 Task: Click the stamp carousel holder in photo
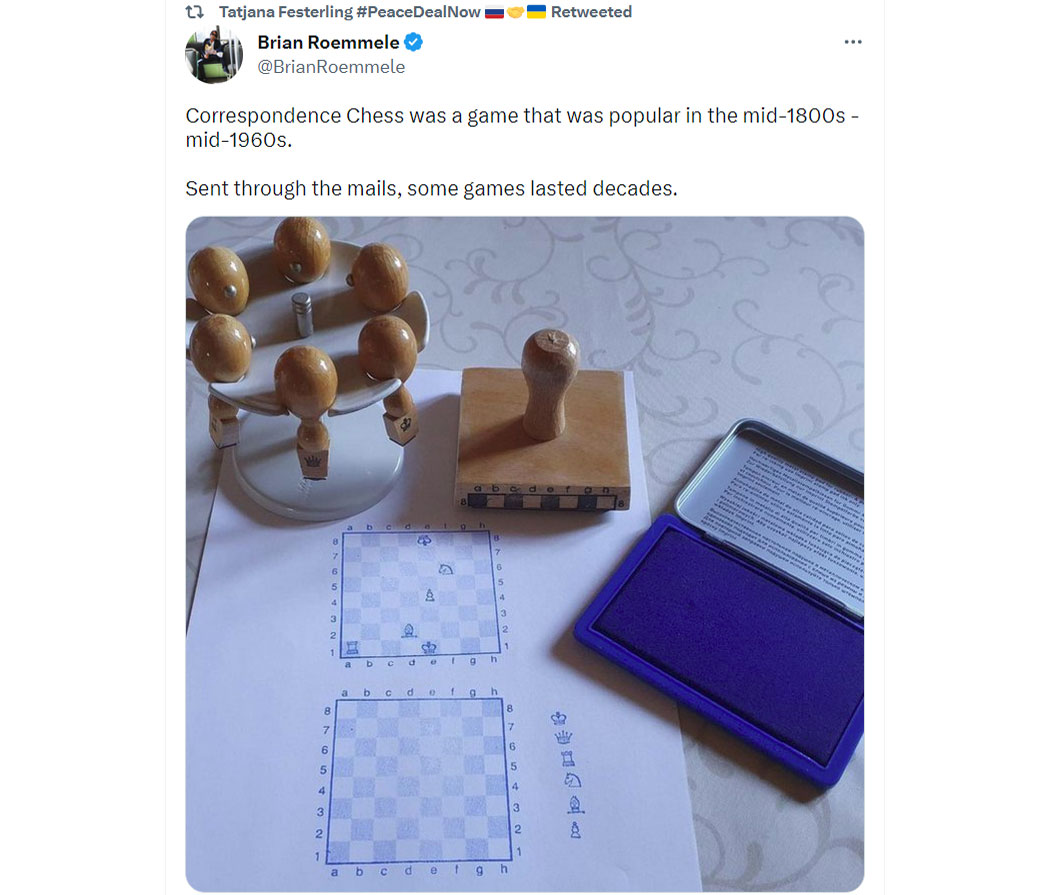pos(306,364)
